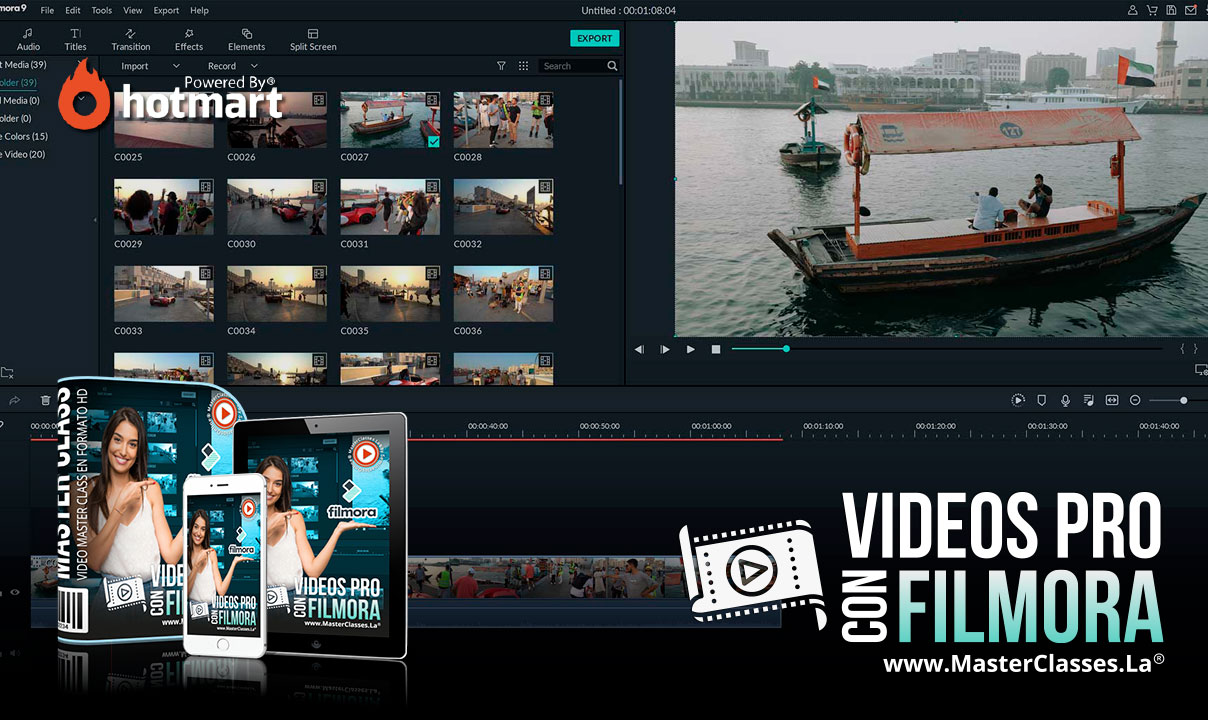Viewport: 1208px width, 720px height.
Task: Switch media view with grid icon
Action: pos(523,66)
